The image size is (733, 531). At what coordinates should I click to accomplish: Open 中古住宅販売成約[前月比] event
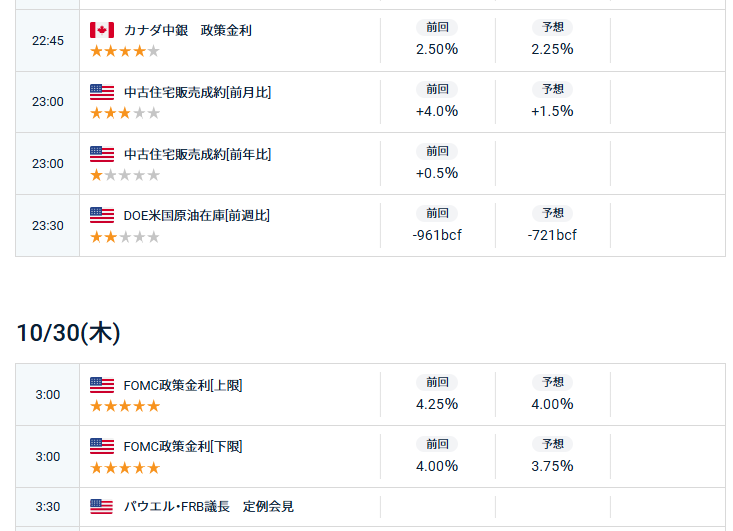click(197, 92)
